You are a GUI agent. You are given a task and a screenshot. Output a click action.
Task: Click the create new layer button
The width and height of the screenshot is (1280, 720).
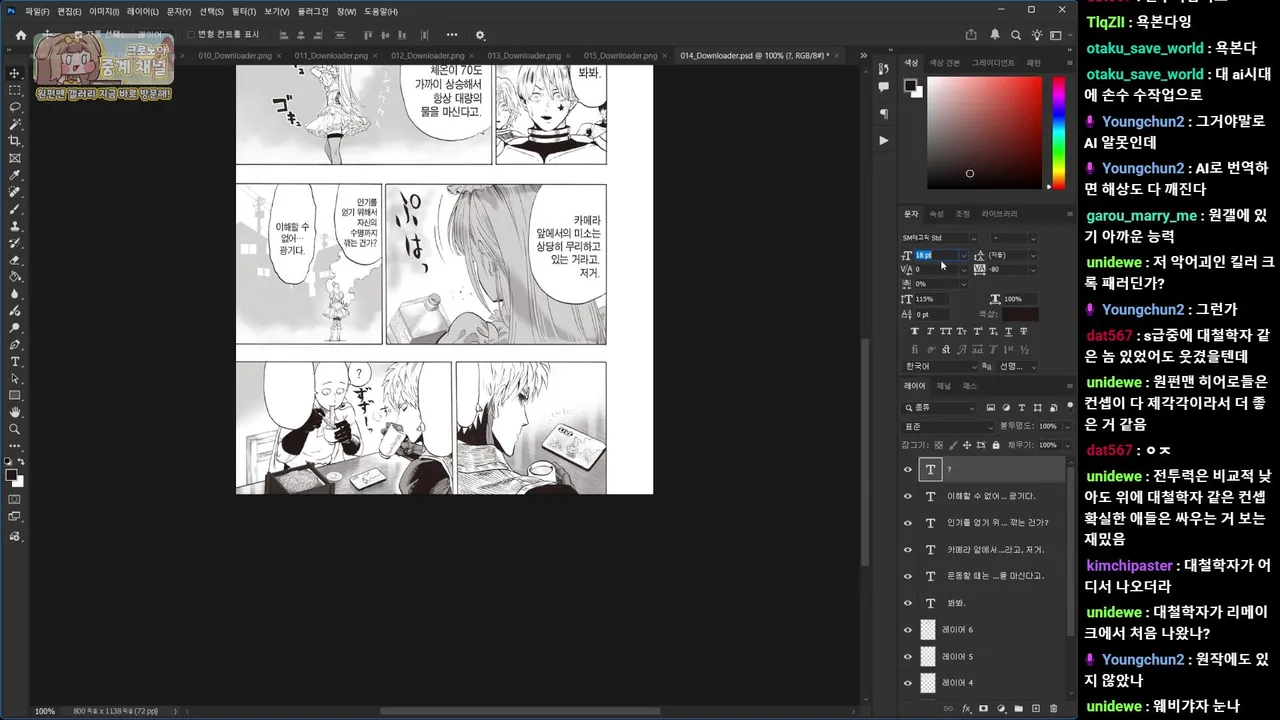(x=1036, y=709)
